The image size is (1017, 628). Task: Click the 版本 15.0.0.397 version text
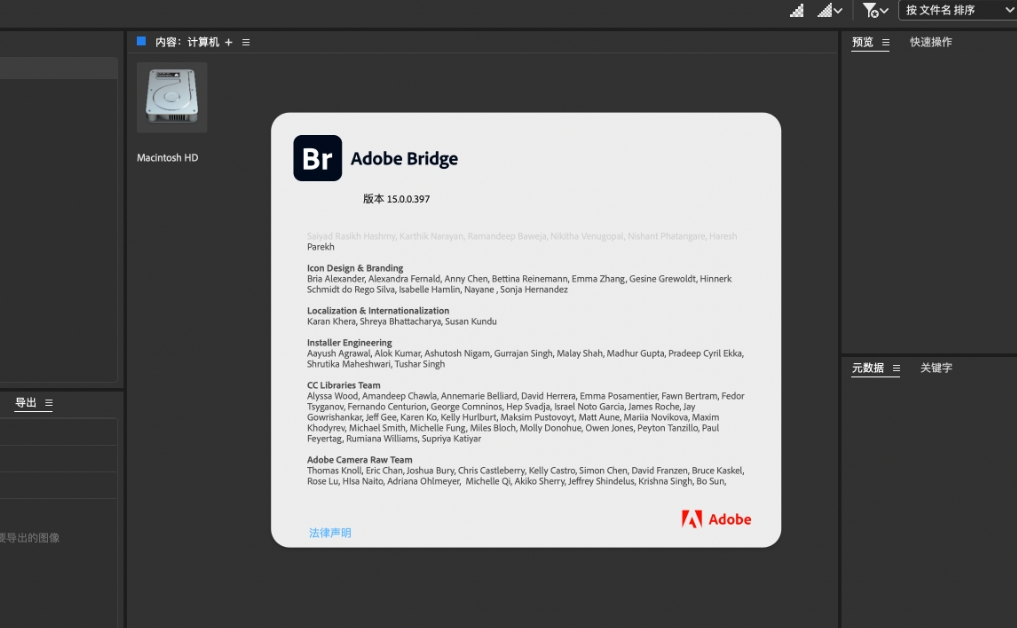tap(396, 199)
